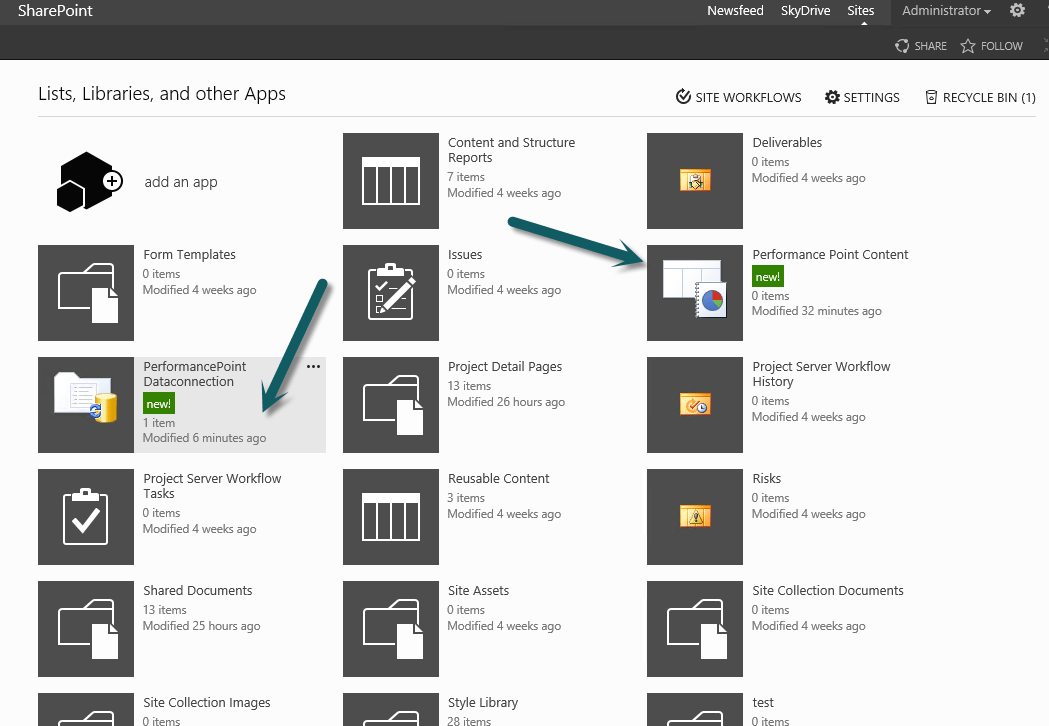Image resolution: width=1049 pixels, height=726 pixels.
Task: Open Style Library title link
Action: coord(482,703)
